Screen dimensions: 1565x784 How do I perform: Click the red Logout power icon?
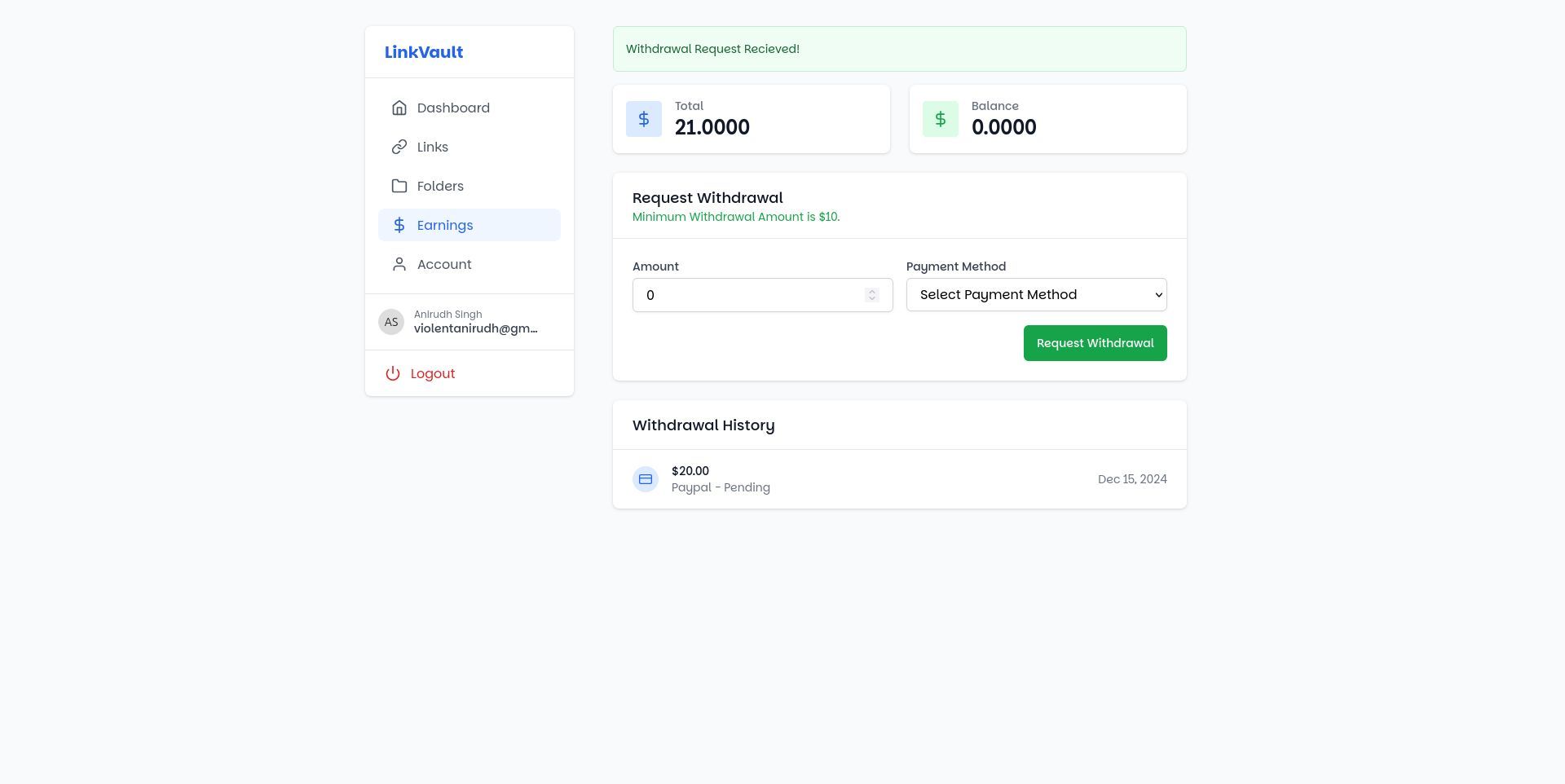[x=393, y=373]
